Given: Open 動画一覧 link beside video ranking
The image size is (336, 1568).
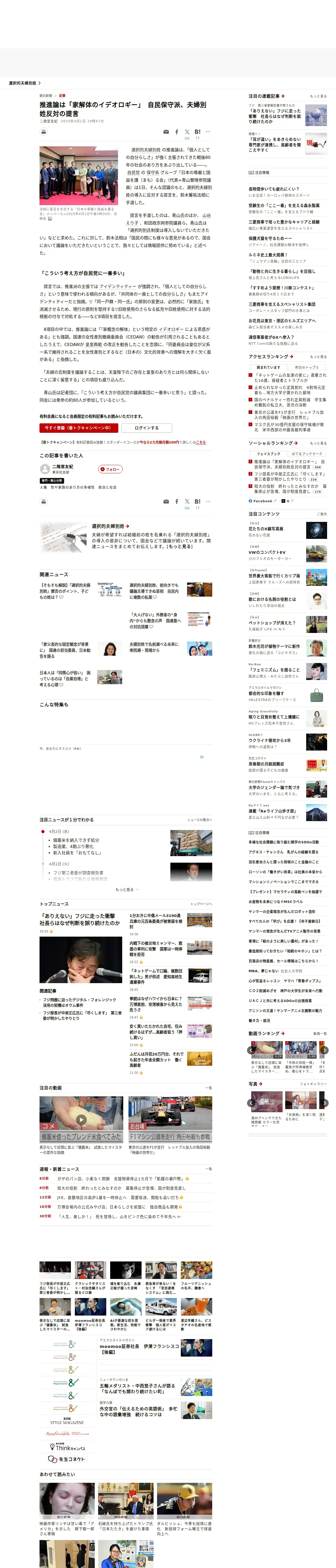Looking at the screenshot, I should click(320, 1034).
